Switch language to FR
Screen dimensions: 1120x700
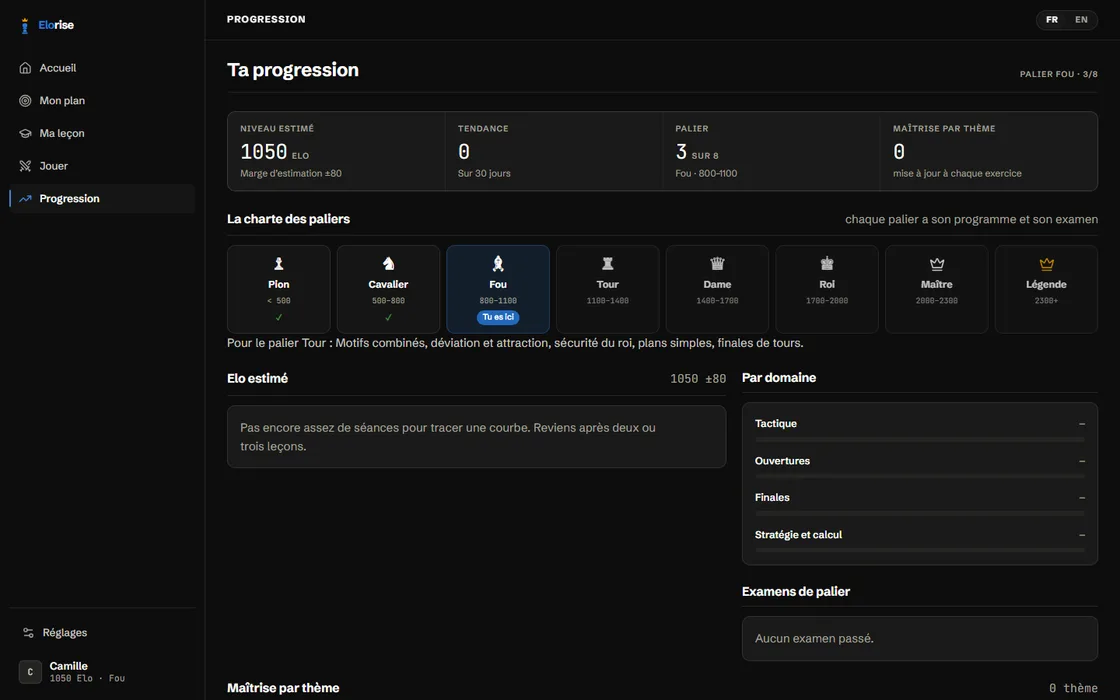pos(1052,19)
